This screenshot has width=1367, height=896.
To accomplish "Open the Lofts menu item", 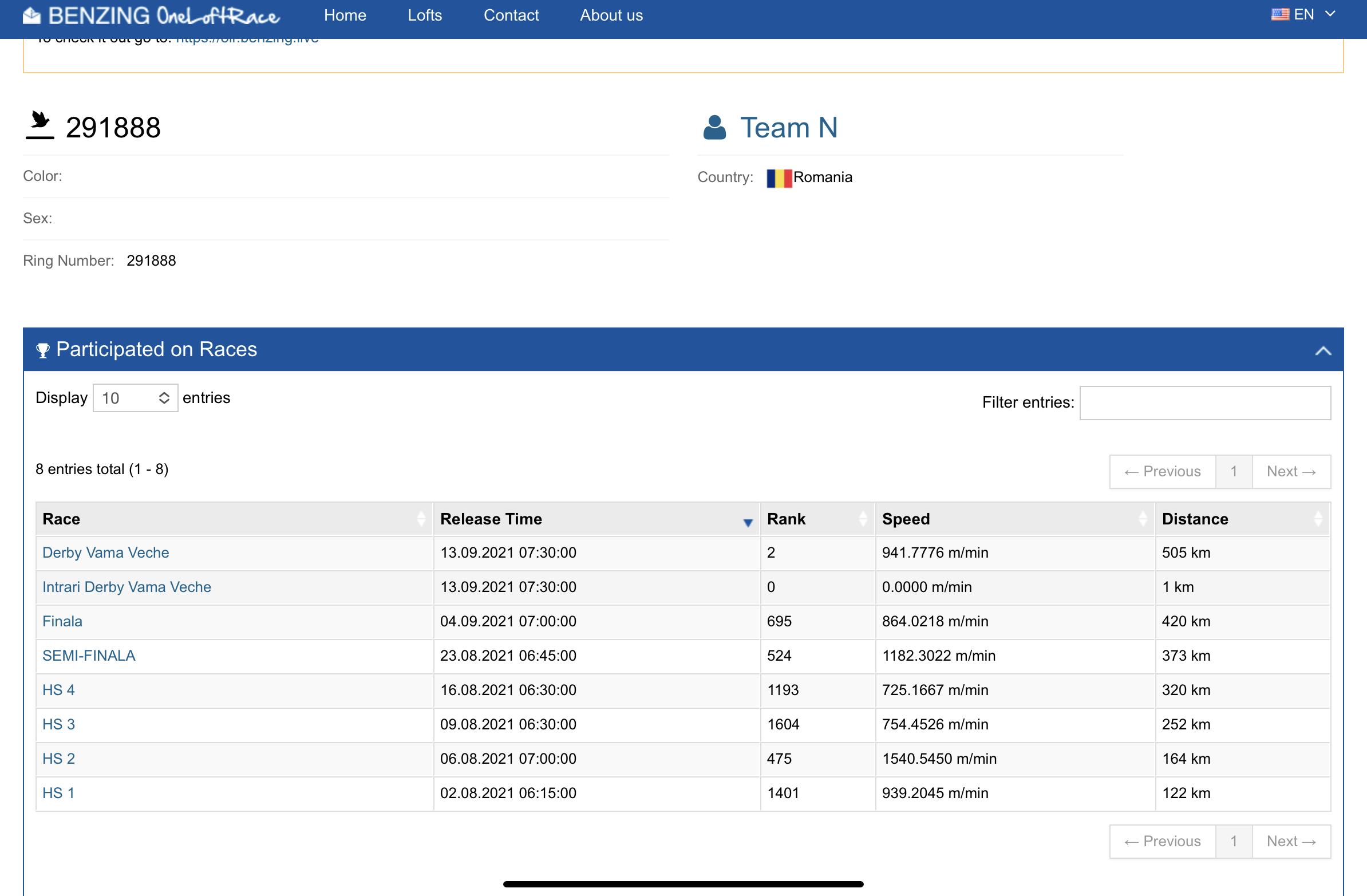I will [x=424, y=15].
